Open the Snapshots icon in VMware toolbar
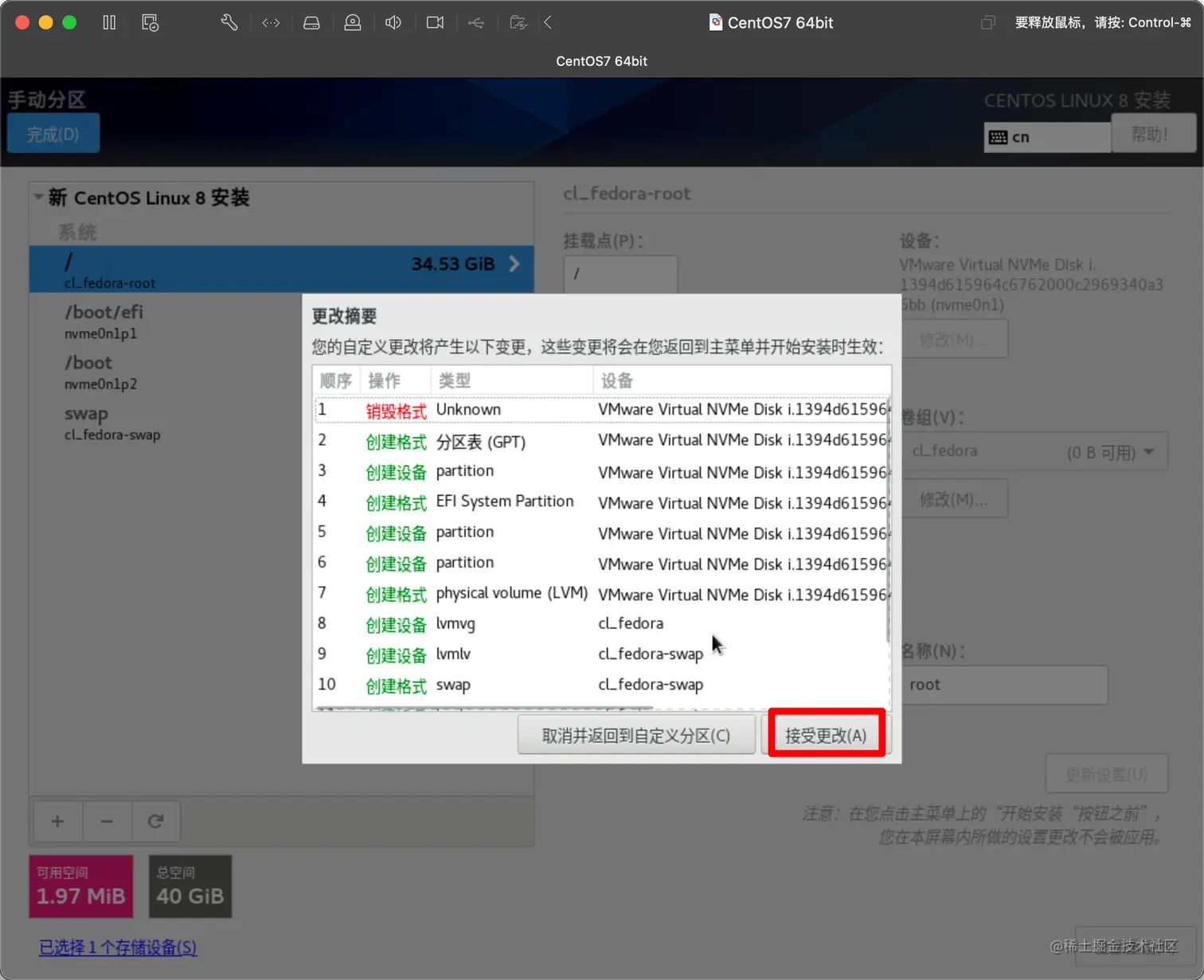Image resolution: width=1204 pixels, height=980 pixels. tap(150, 22)
